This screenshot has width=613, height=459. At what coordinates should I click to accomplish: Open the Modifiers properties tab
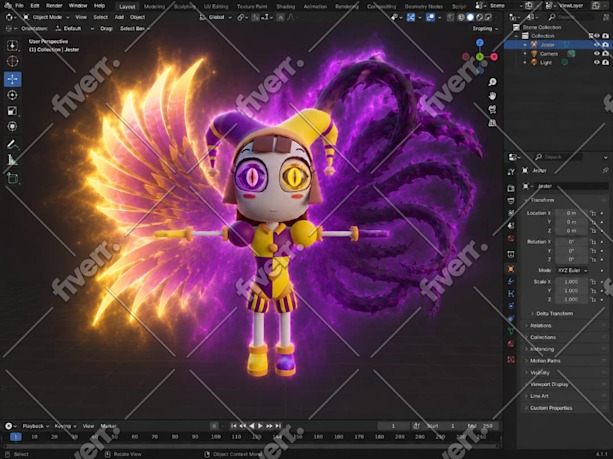tap(511, 281)
